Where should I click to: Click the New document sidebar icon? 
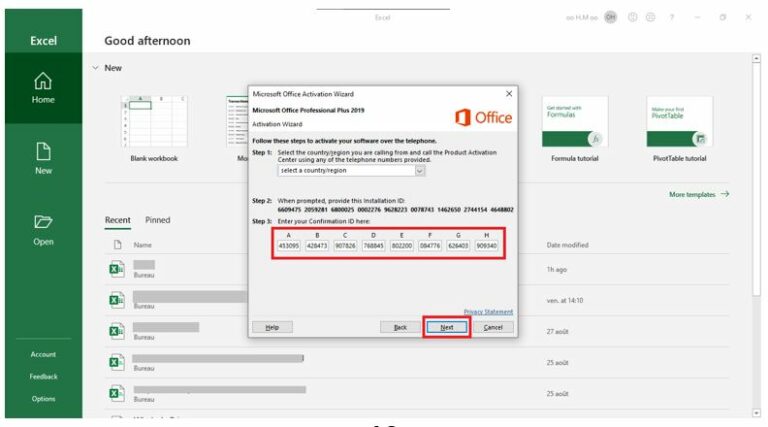coord(43,156)
